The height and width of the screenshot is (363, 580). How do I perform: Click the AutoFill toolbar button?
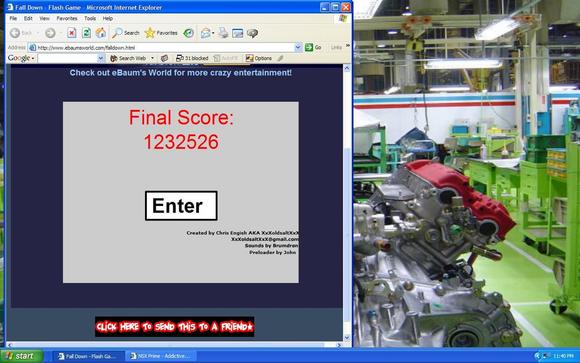pyautogui.click(x=226, y=58)
